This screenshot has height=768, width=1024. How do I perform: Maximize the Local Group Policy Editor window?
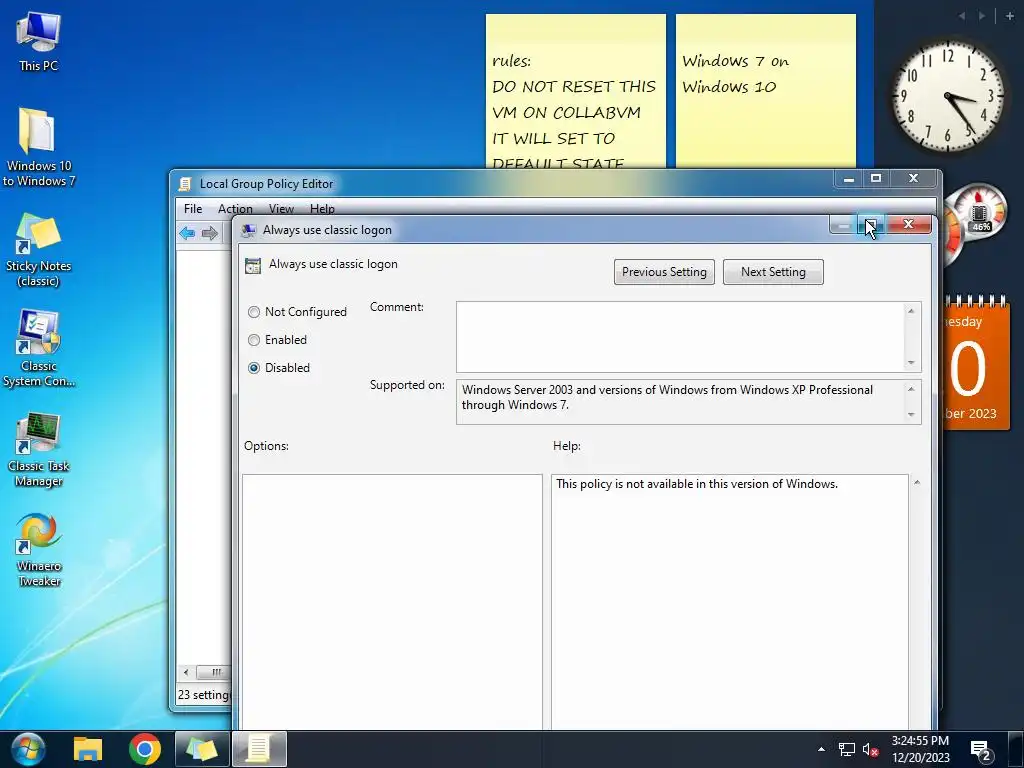click(x=876, y=178)
